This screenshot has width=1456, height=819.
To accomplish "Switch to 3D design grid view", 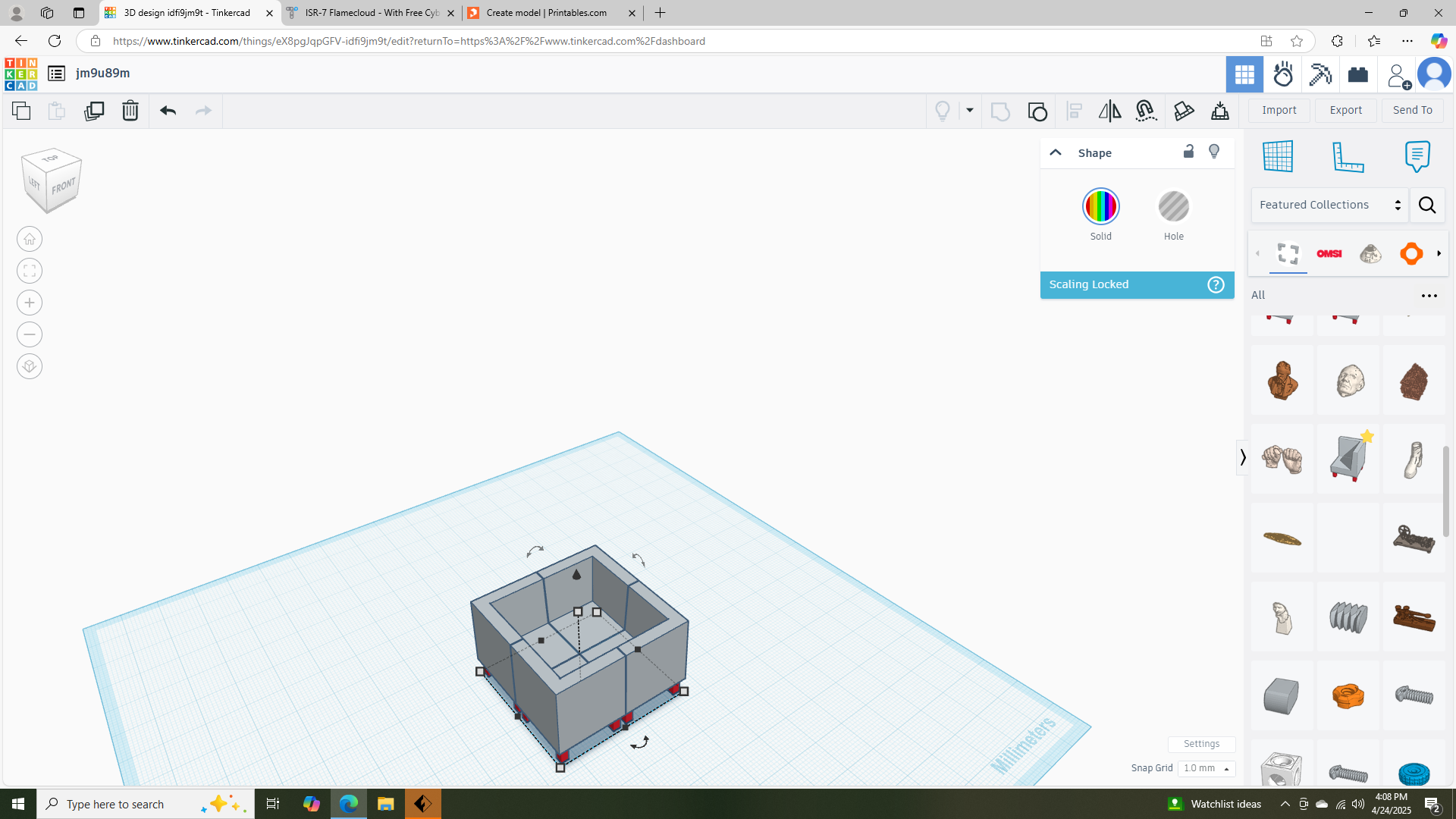I will pos(1244,74).
